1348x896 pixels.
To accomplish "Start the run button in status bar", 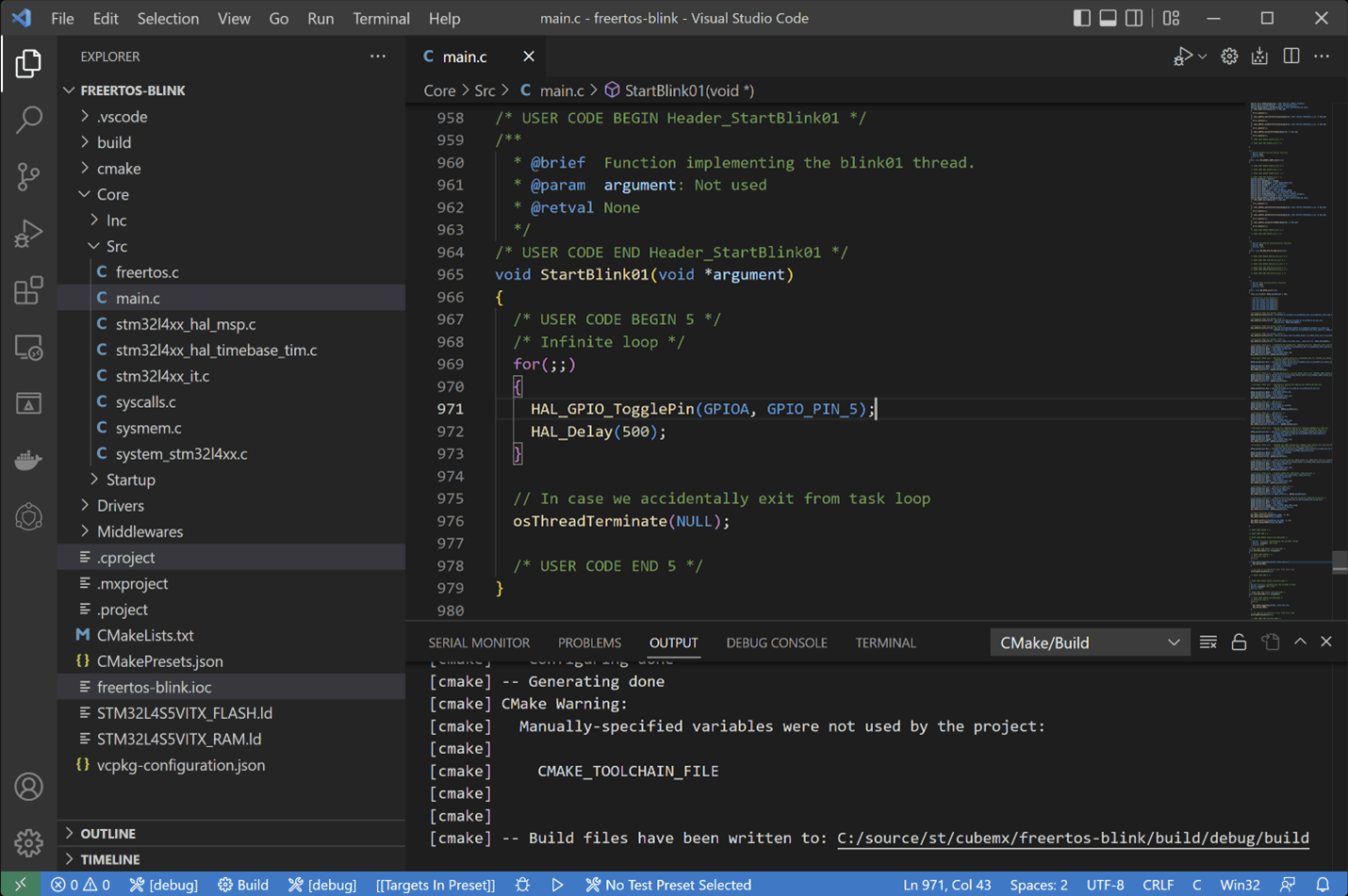I will (x=557, y=884).
